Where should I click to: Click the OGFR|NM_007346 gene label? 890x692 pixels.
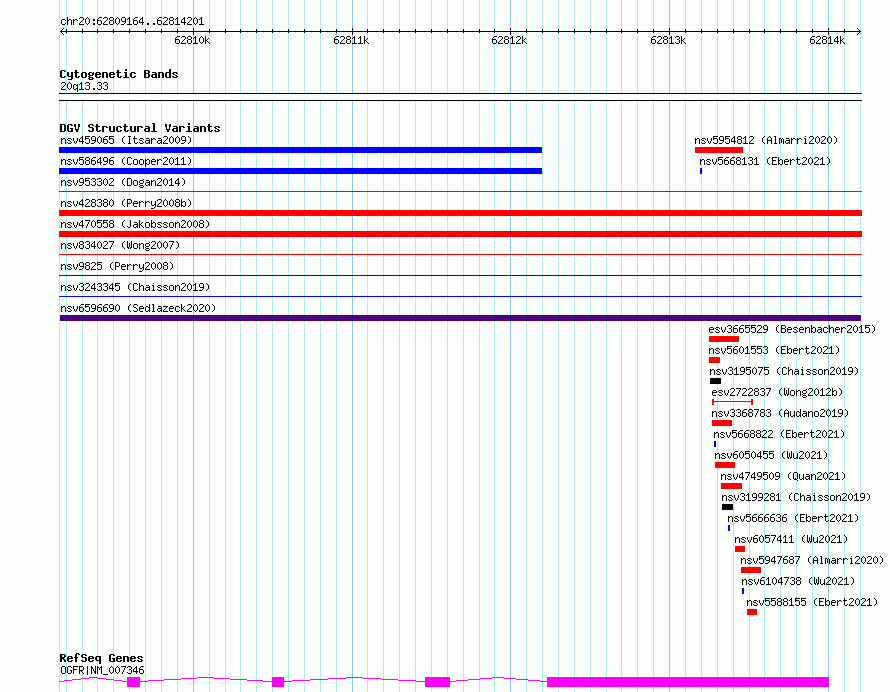(x=102, y=670)
